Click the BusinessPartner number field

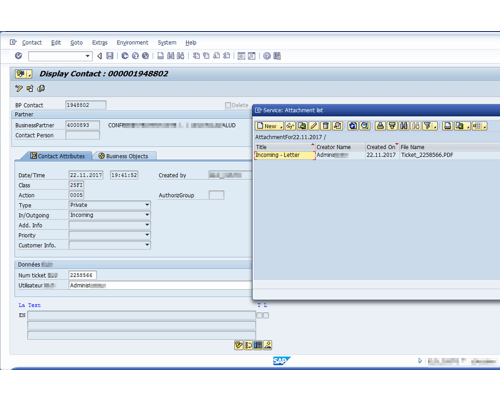82,125
